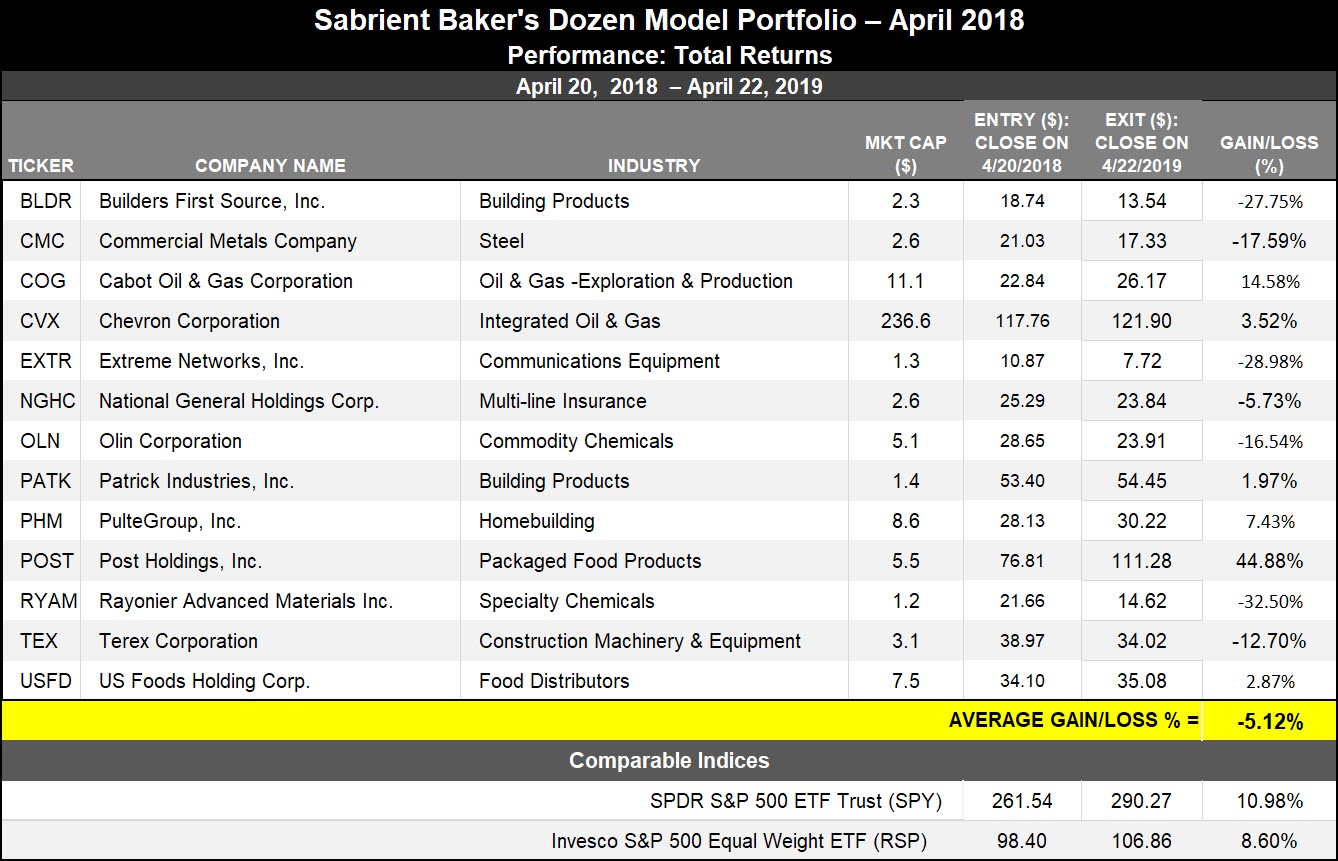
Task: Click Homebuilding industry cell
Action: point(537,521)
